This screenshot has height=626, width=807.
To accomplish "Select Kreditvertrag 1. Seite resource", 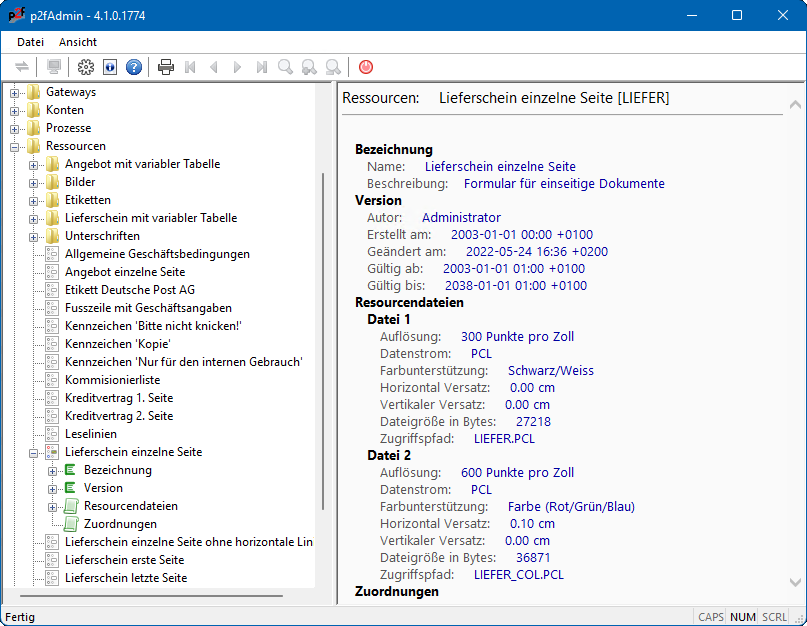I will 119,398.
